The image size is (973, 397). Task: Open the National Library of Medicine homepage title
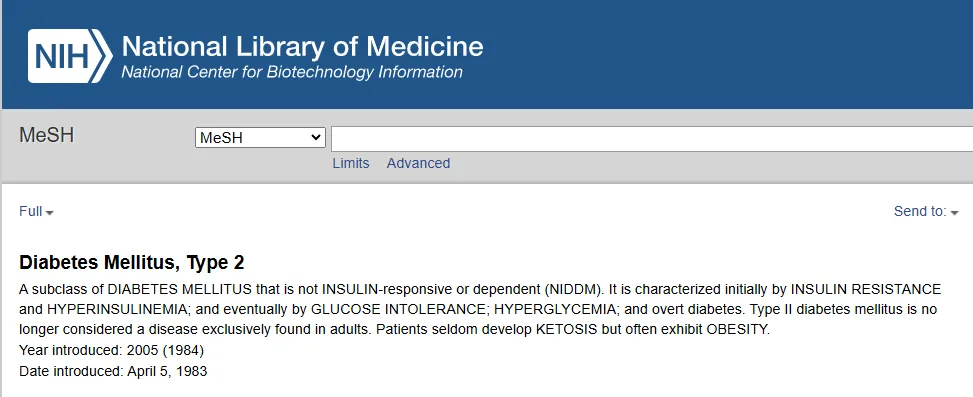(x=302, y=47)
